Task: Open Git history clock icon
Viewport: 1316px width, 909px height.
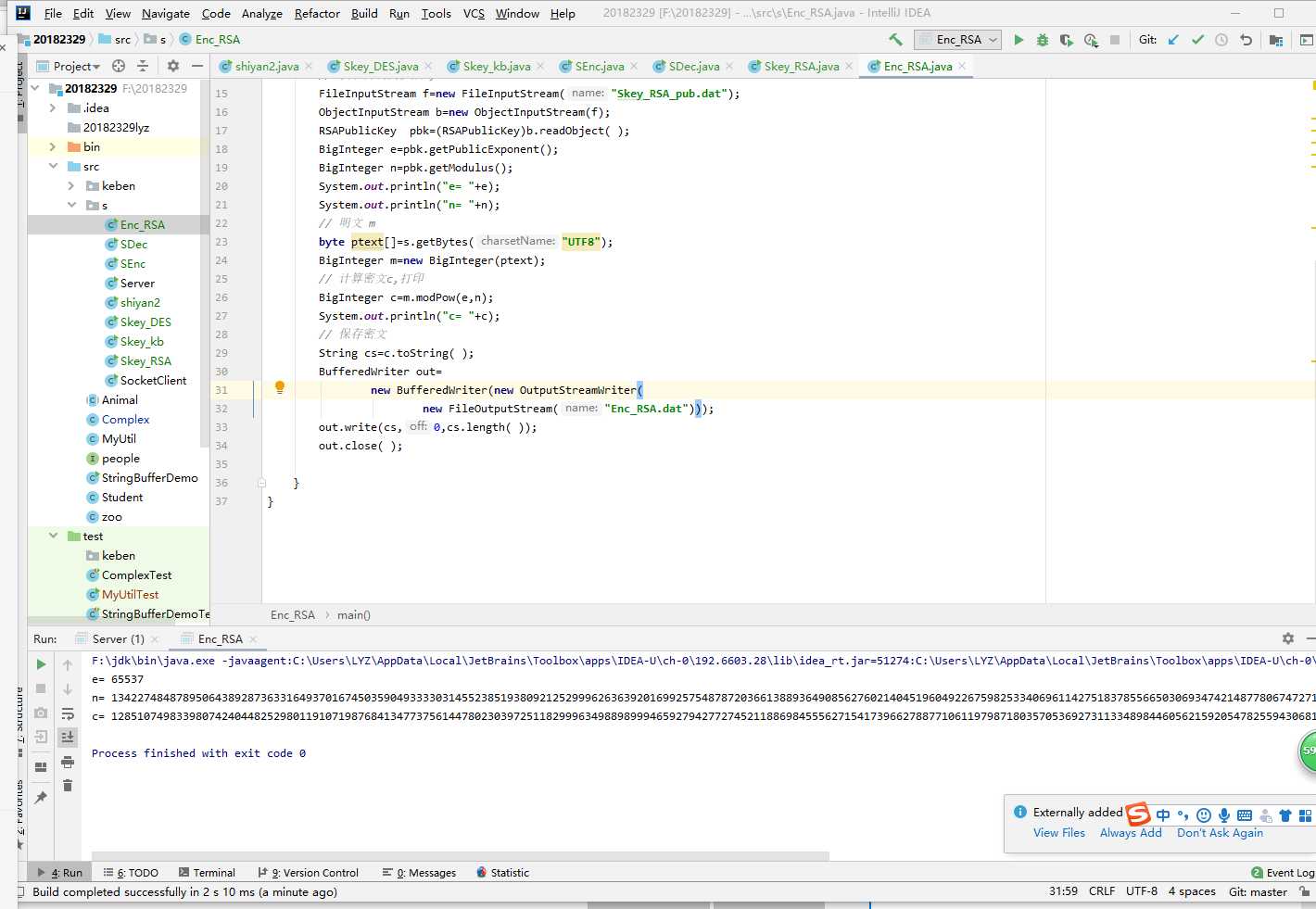Action: 1221,40
